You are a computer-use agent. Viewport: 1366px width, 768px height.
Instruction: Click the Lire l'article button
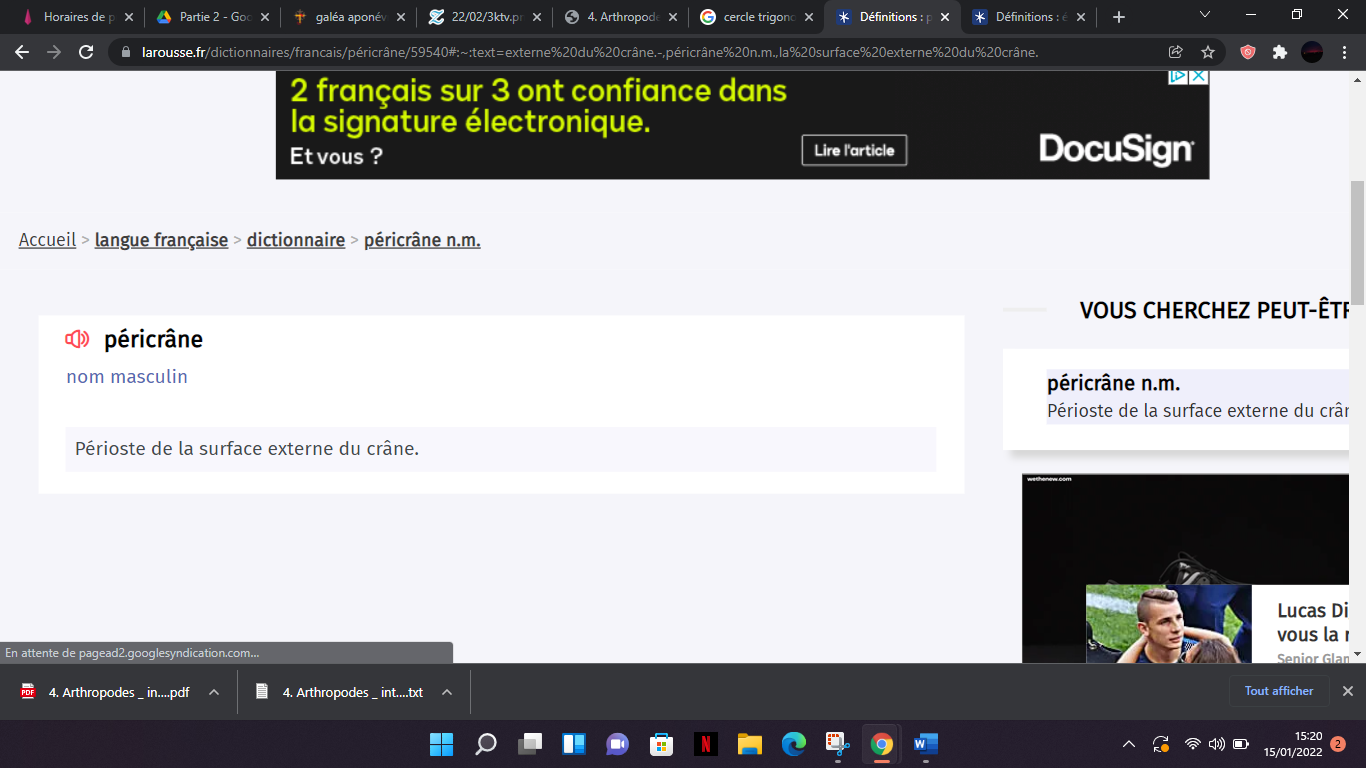click(854, 150)
